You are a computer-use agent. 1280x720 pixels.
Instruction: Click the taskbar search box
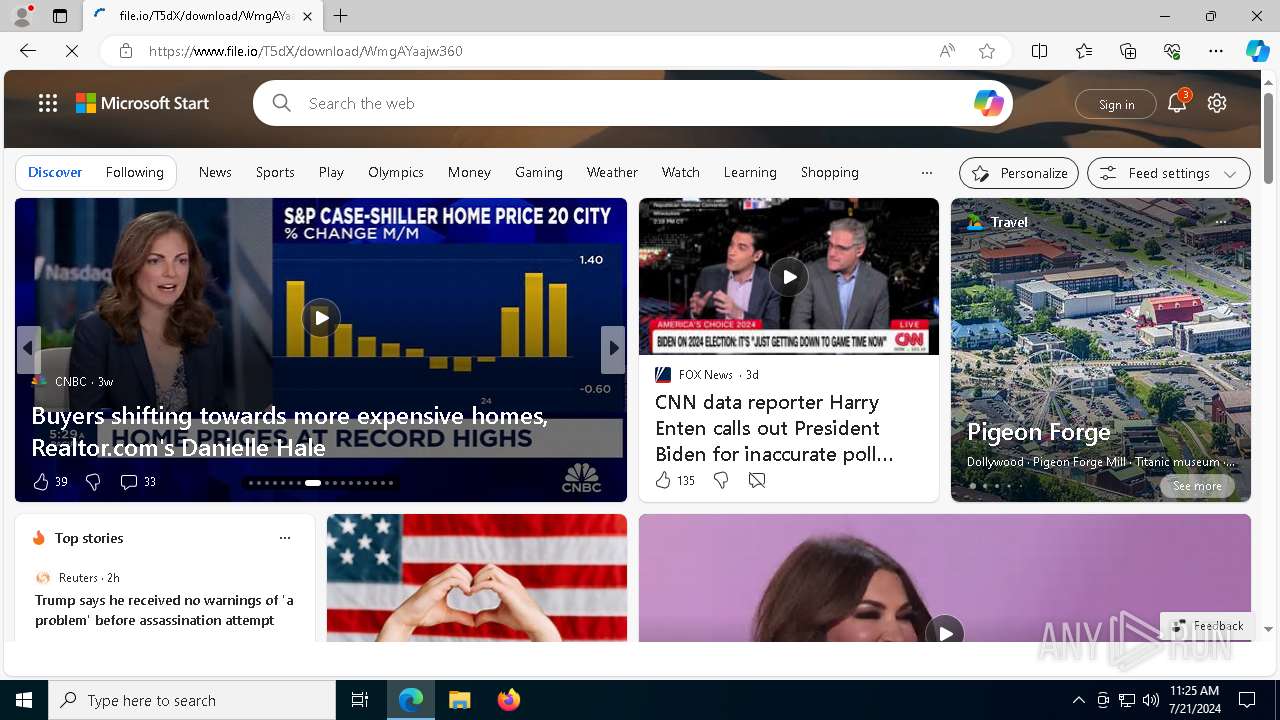[192, 700]
